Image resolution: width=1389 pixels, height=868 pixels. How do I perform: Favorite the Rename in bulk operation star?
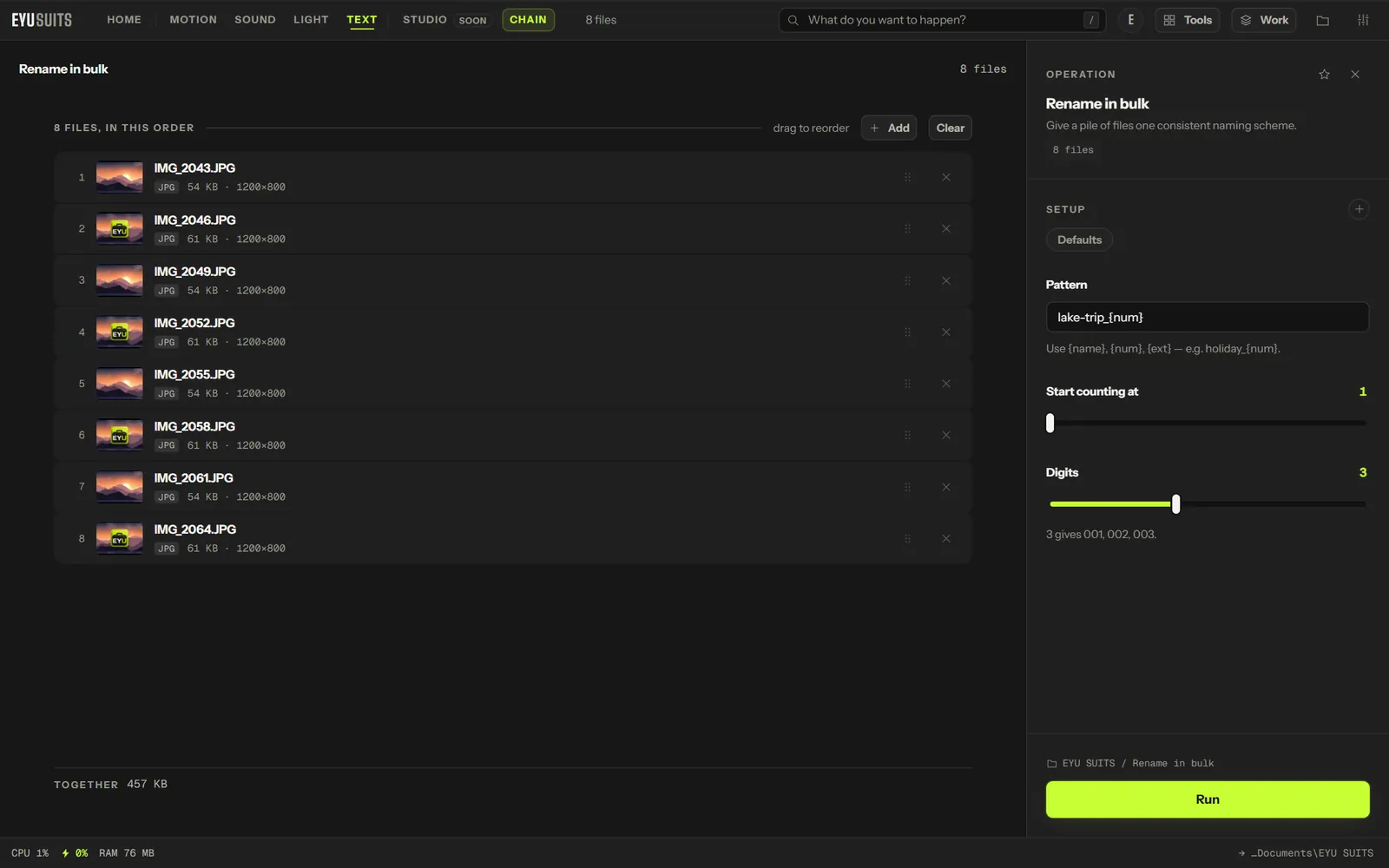(1324, 75)
